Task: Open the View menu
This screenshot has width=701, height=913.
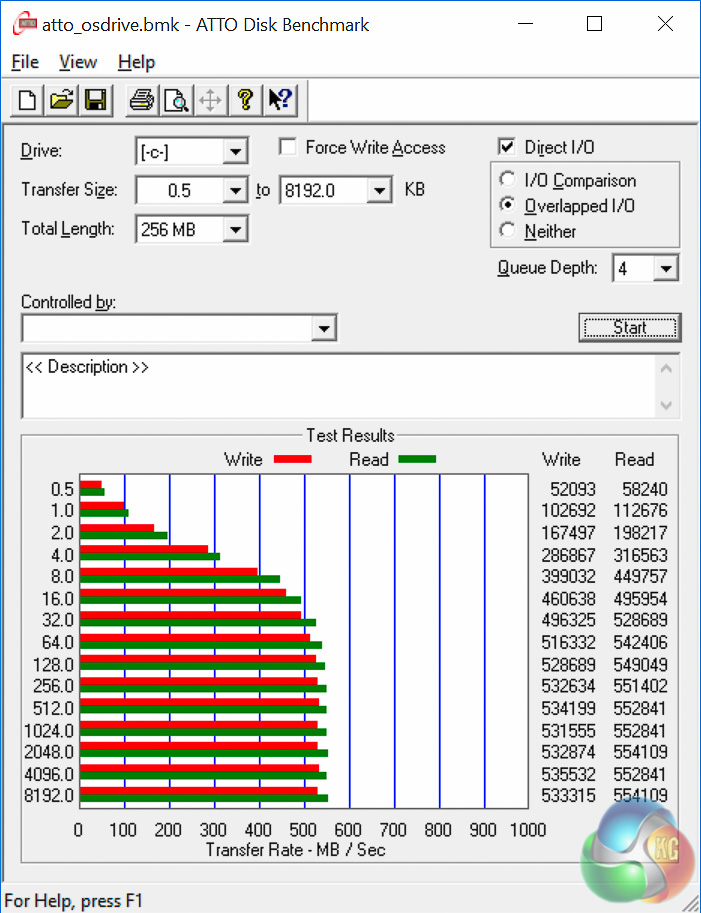Action: (78, 62)
